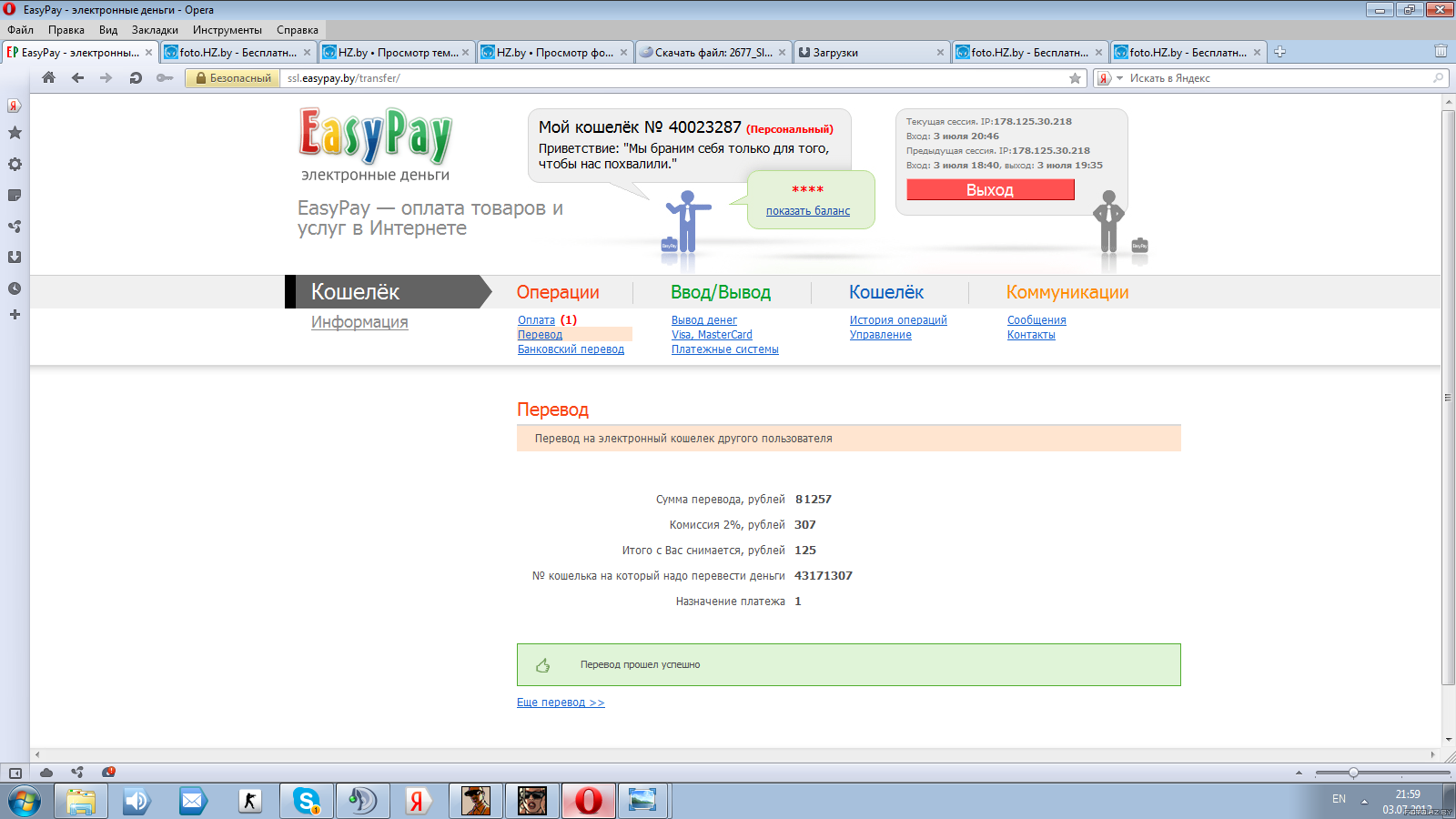Open bookmarks star in sidebar
The image size is (1456, 819).
pos(15,133)
